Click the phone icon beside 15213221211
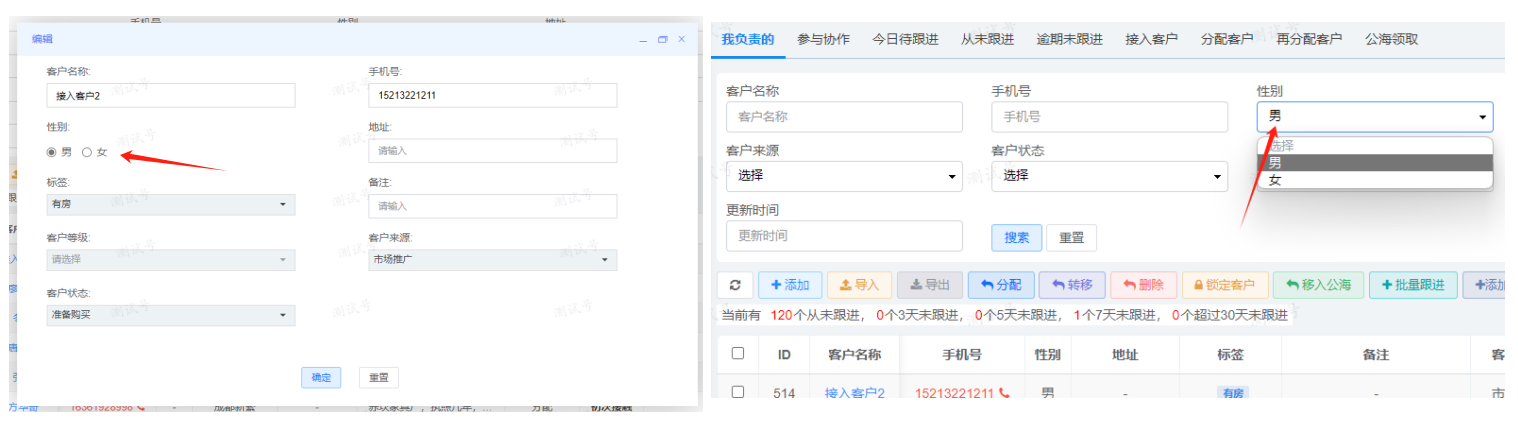The image size is (1518, 423). (1004, 394)
